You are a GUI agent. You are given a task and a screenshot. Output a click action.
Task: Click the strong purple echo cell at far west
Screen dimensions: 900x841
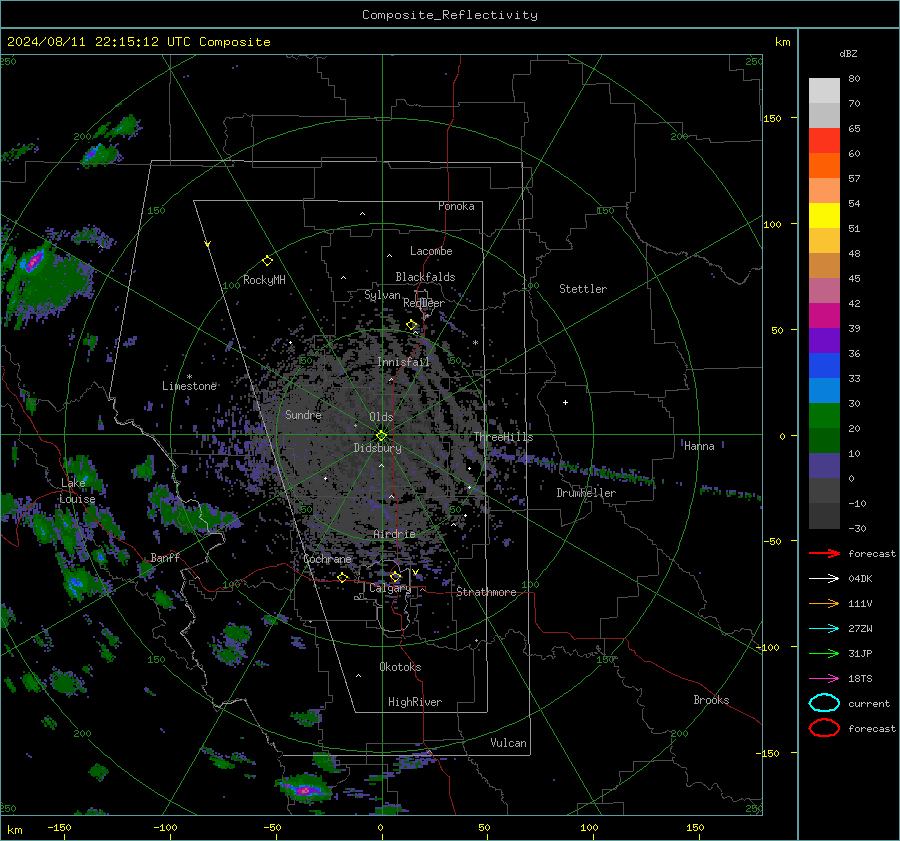tap(34, 261)
